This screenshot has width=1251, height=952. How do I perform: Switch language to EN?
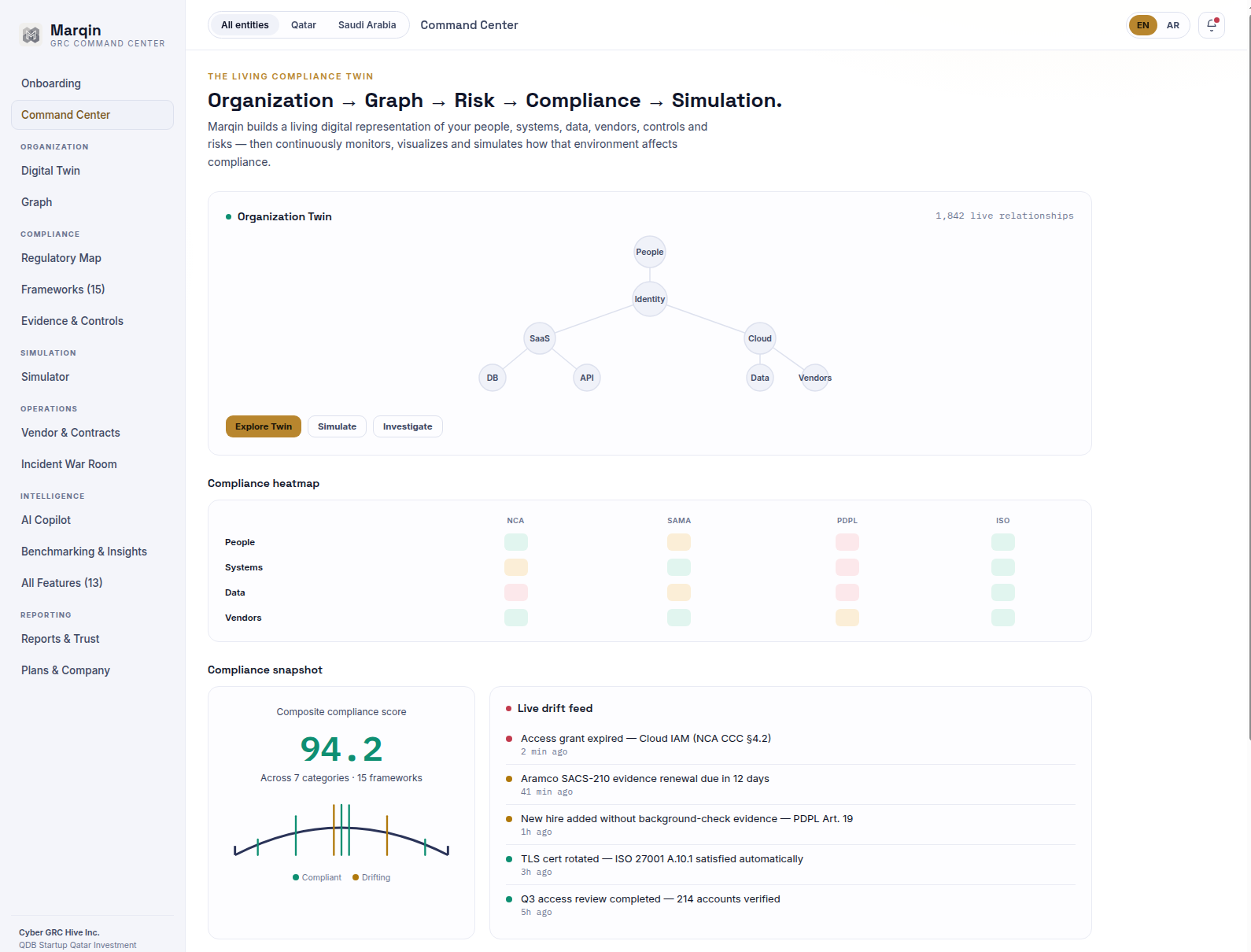point(1143,25)
